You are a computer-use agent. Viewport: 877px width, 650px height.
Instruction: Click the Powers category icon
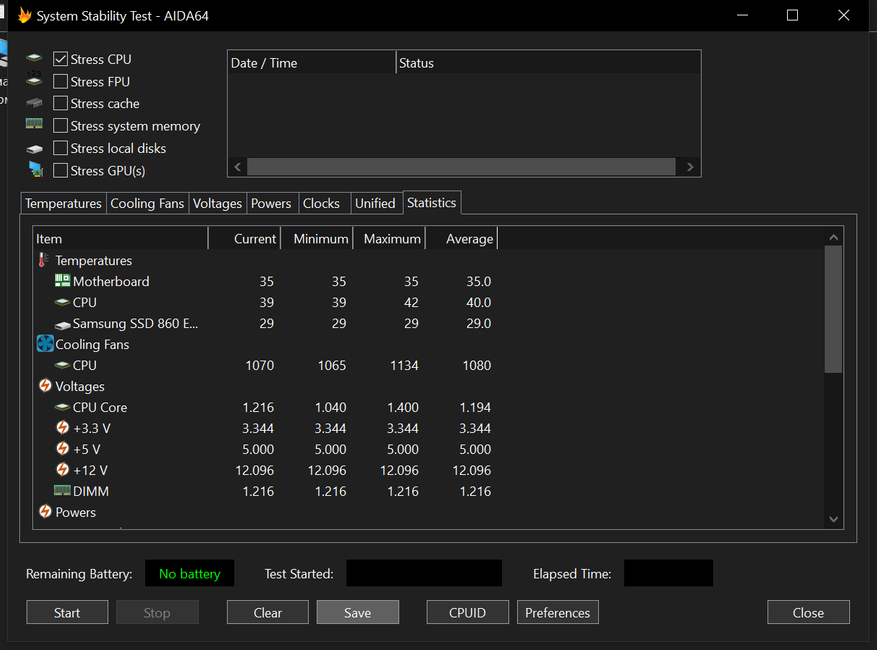(44, 512)
